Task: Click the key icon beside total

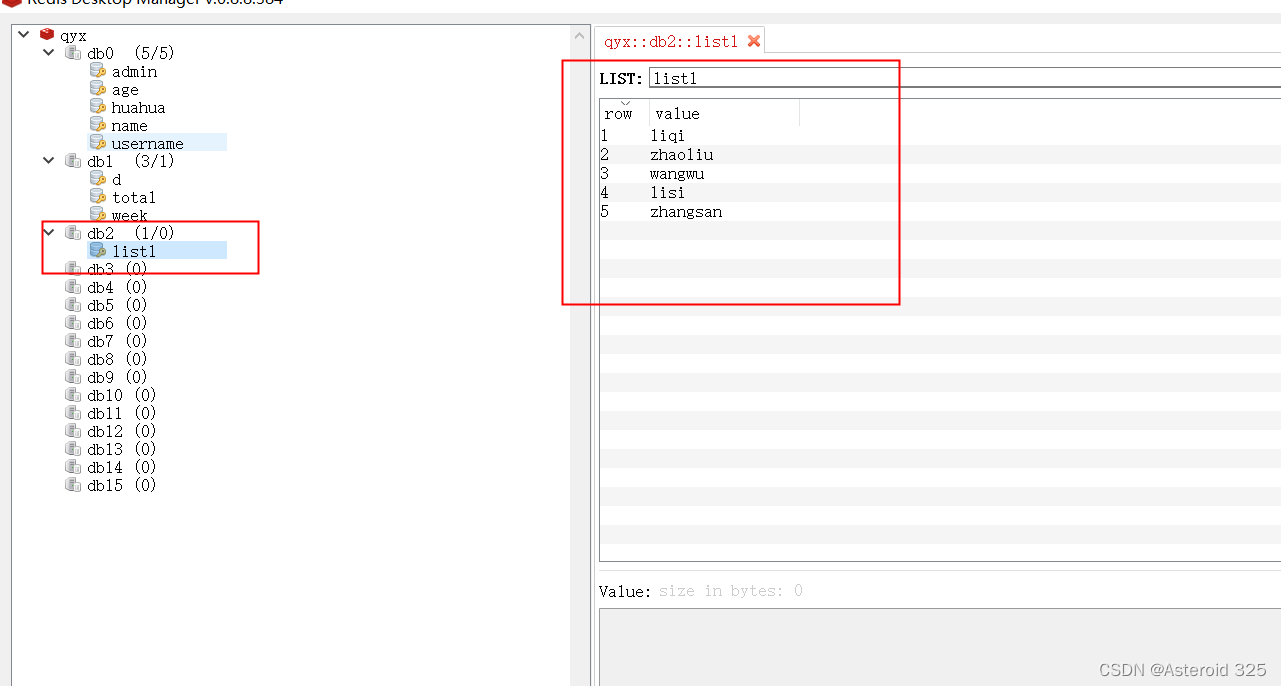Action: click(x=97, y=197)
